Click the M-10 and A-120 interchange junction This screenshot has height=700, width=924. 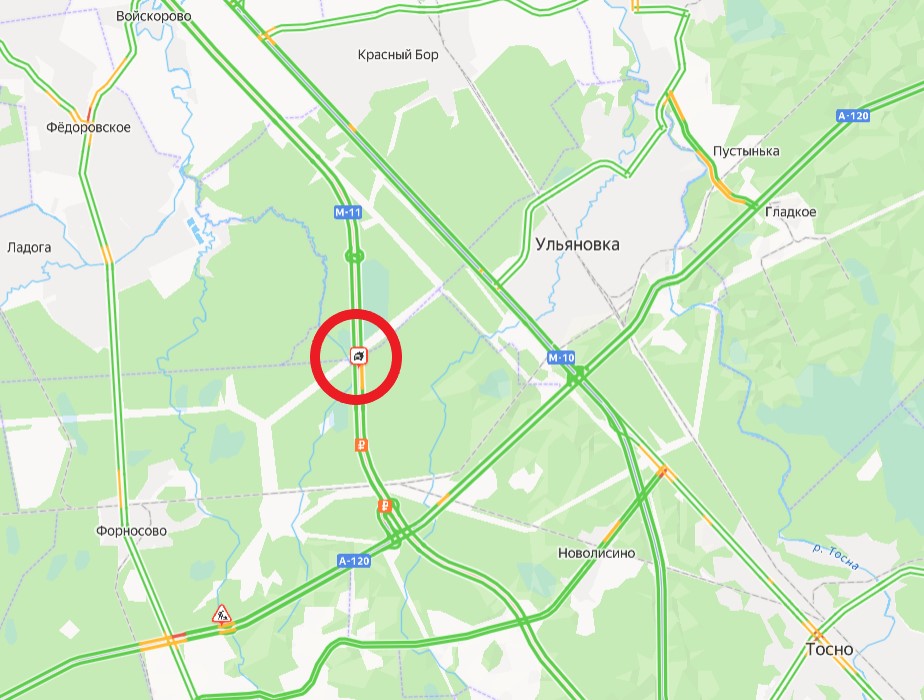(578, 375)
